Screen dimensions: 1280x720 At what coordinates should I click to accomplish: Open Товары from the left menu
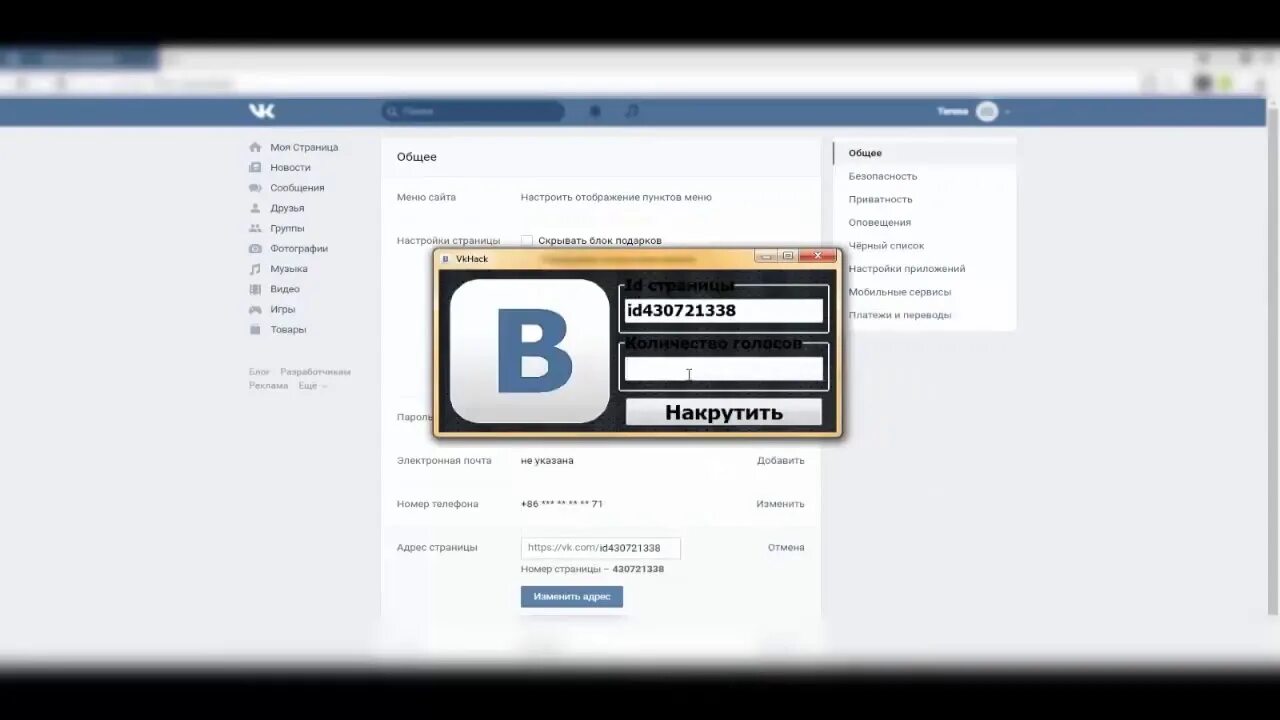pos(288,329)
